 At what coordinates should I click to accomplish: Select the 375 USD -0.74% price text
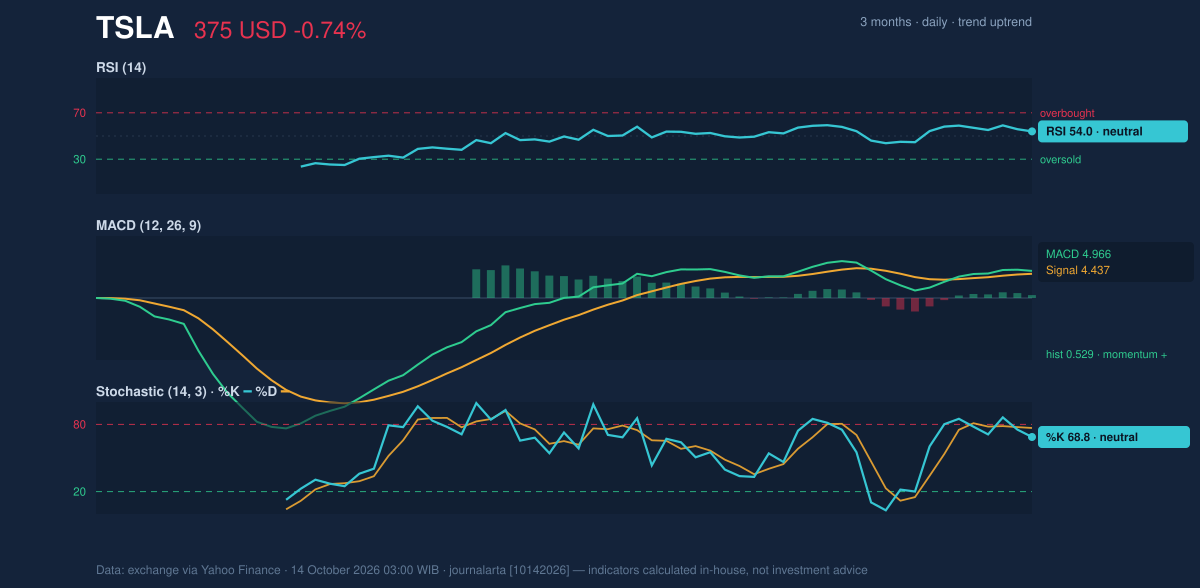point(280,31)
